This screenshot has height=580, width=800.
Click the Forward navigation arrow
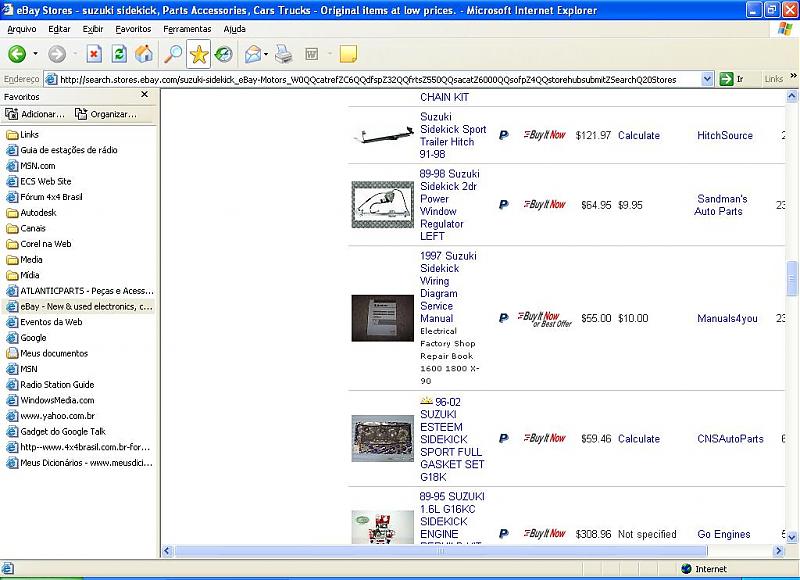(57, 54)
